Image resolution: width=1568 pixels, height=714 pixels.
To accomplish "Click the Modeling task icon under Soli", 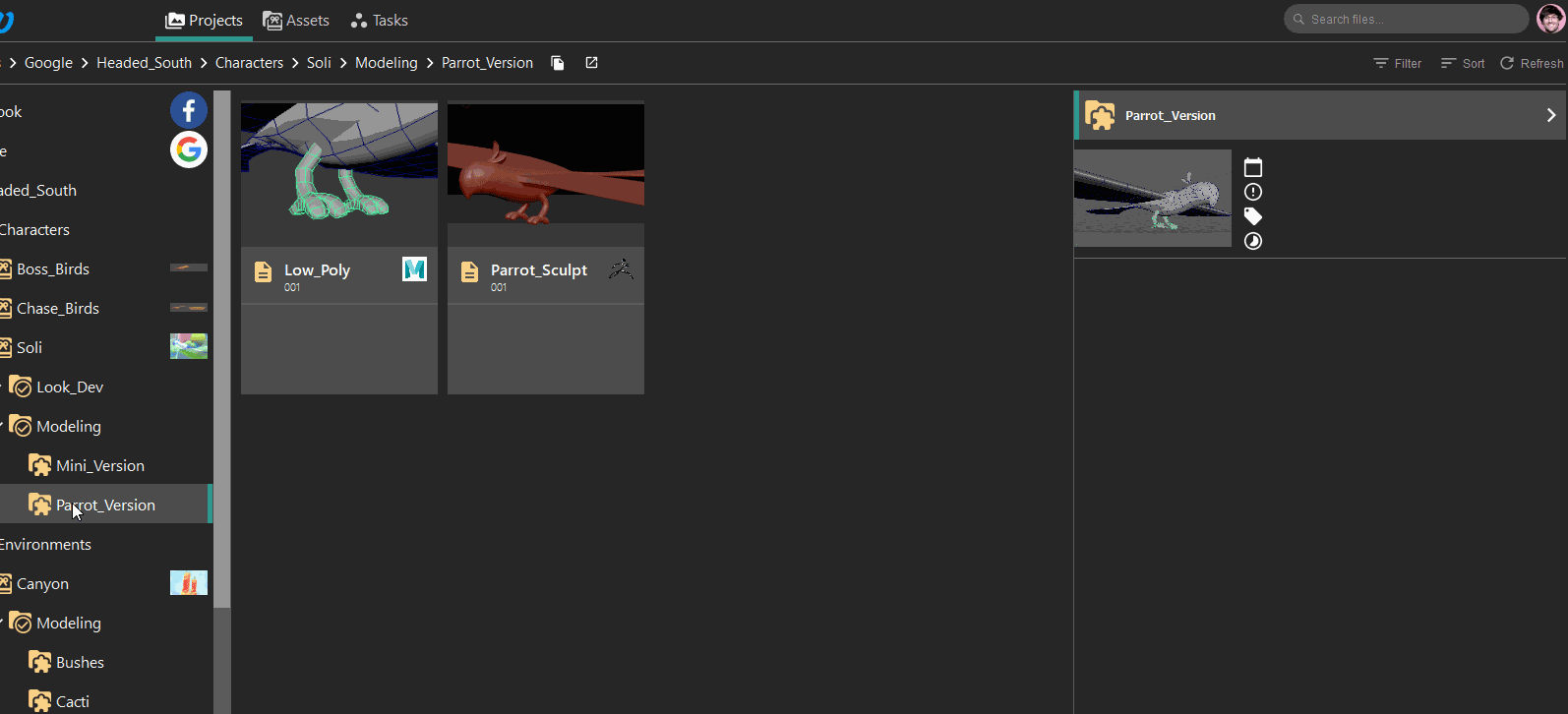I will 21,426.
